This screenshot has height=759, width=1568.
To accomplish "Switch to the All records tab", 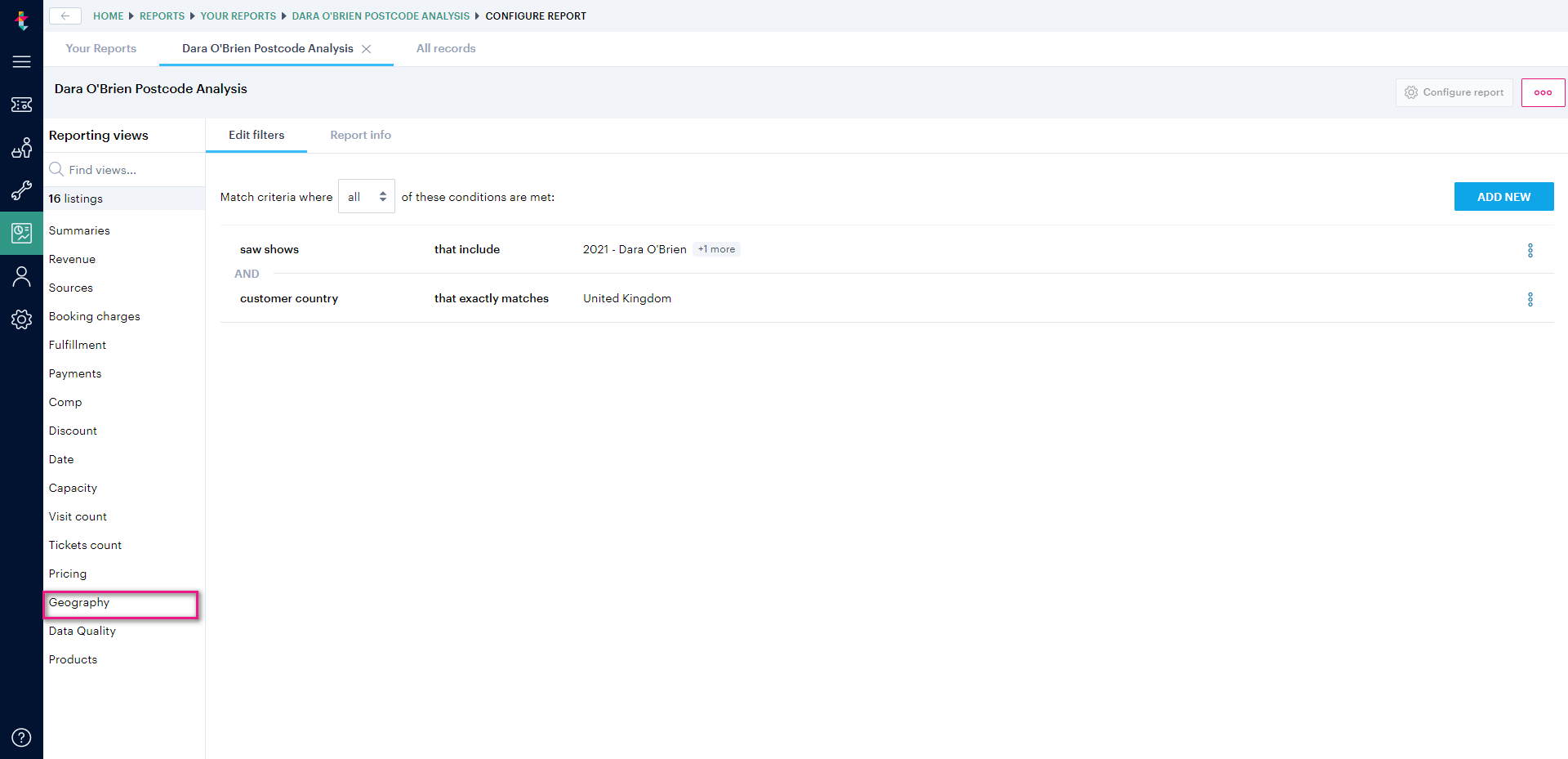I will [x=446, y=48].
